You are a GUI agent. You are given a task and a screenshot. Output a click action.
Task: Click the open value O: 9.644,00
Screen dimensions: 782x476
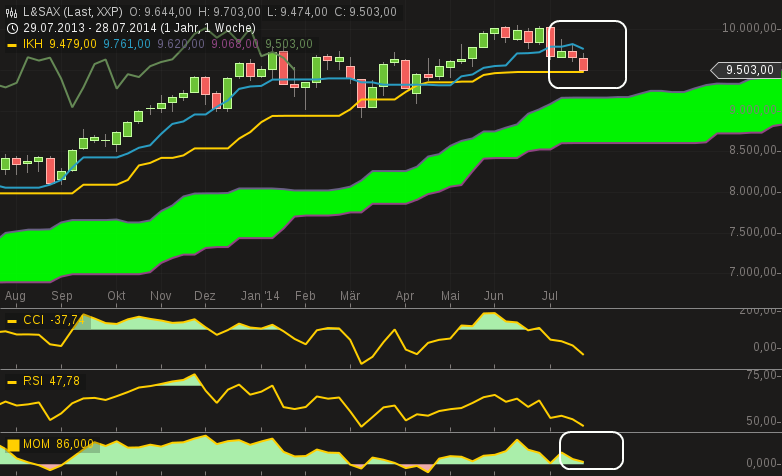coord(160,12)
